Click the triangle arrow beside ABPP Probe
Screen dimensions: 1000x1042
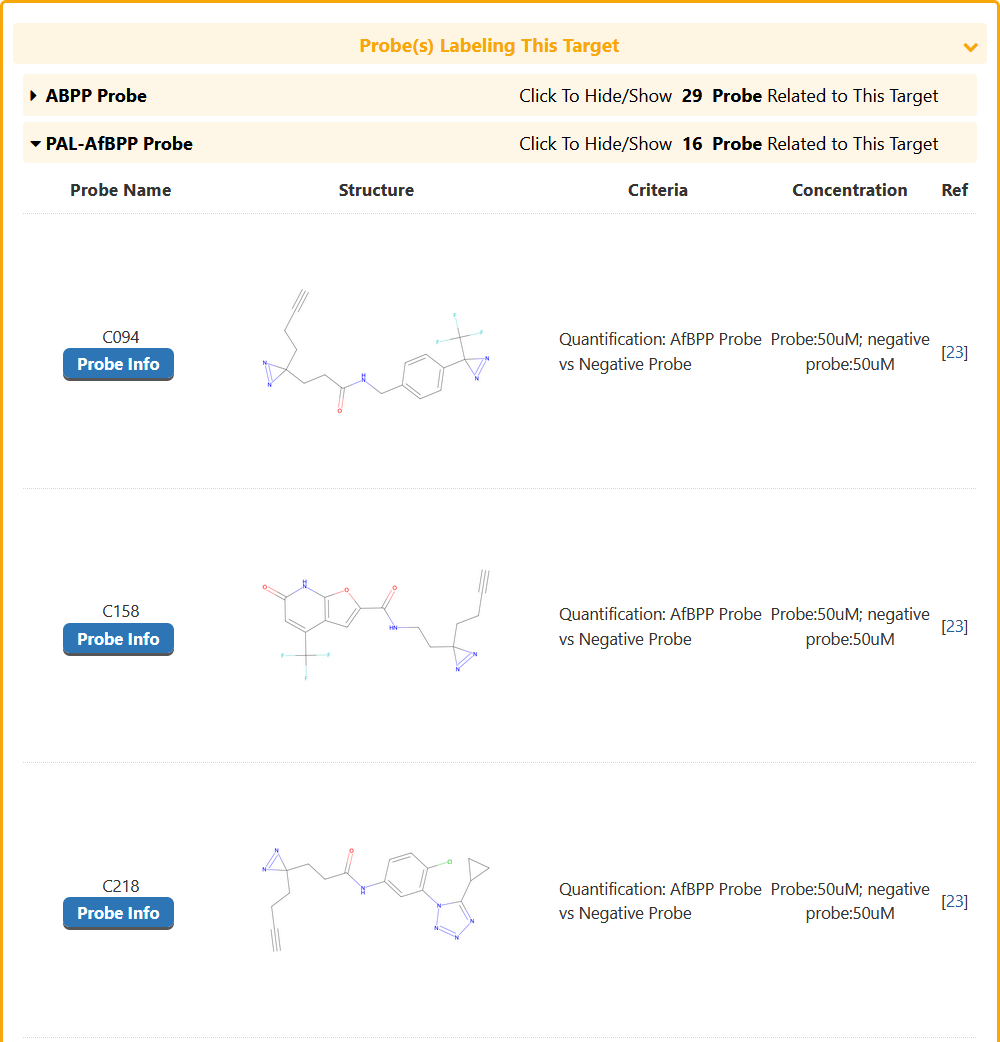(34, 96)
